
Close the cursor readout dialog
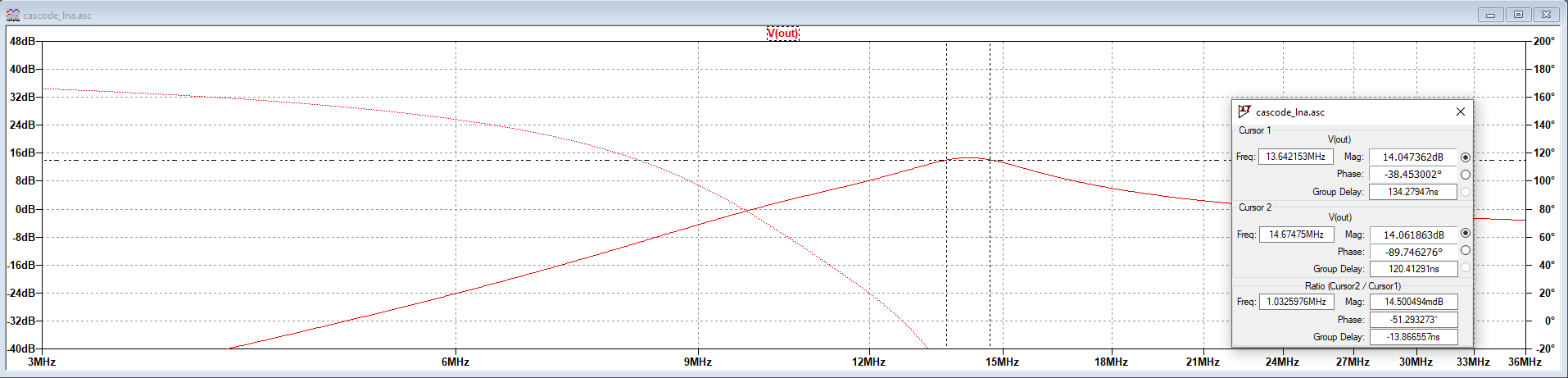coord(1460,112)
